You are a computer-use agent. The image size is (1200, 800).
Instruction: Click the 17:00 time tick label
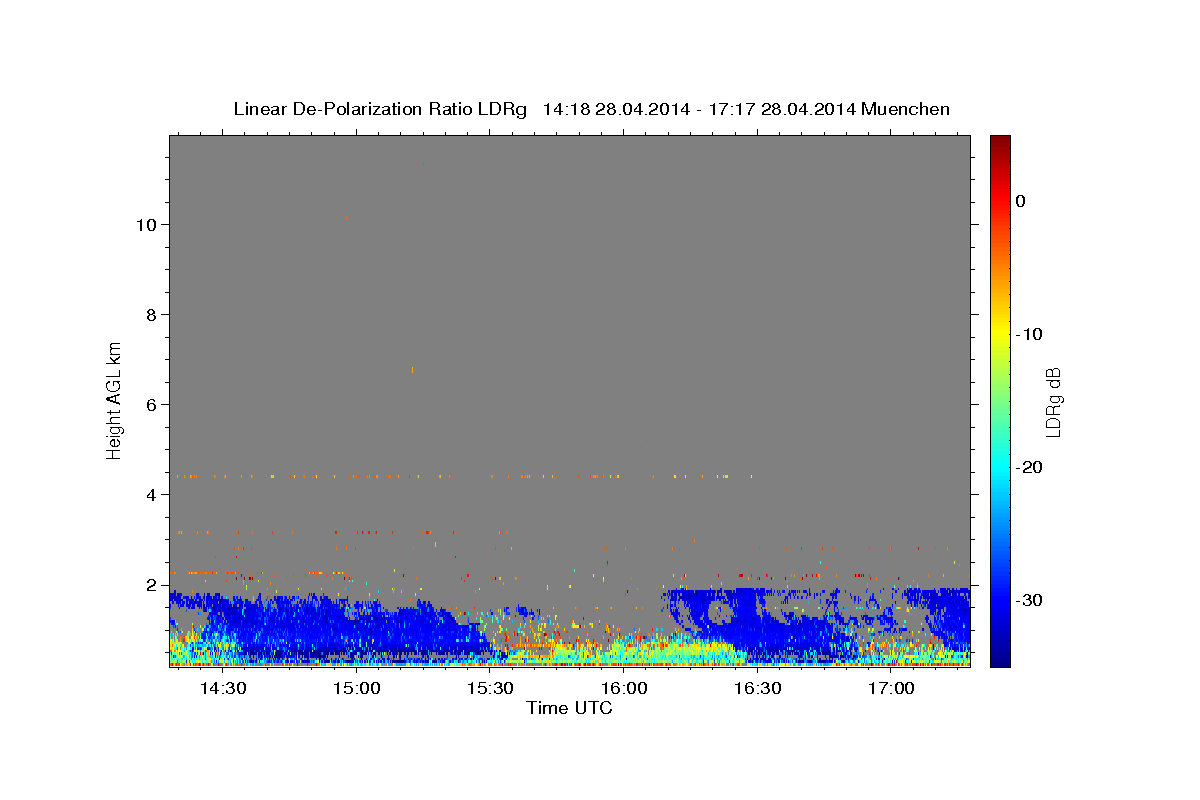point(891,689)
